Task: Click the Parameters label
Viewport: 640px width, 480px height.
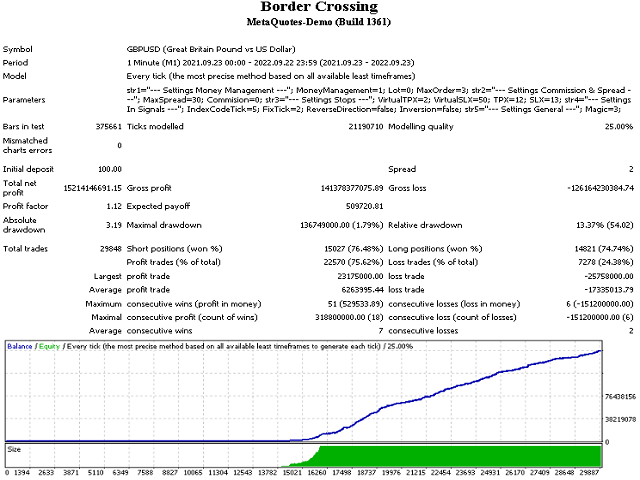Action: coord(24,100)
